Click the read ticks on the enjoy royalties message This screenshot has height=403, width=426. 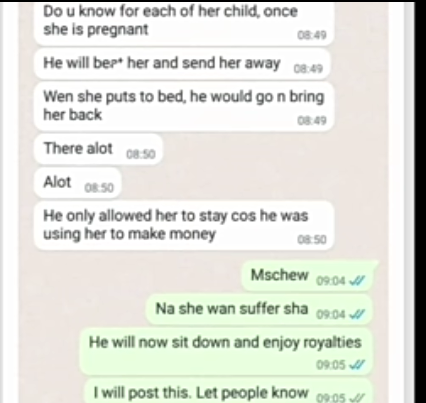[x=357, y=365]
